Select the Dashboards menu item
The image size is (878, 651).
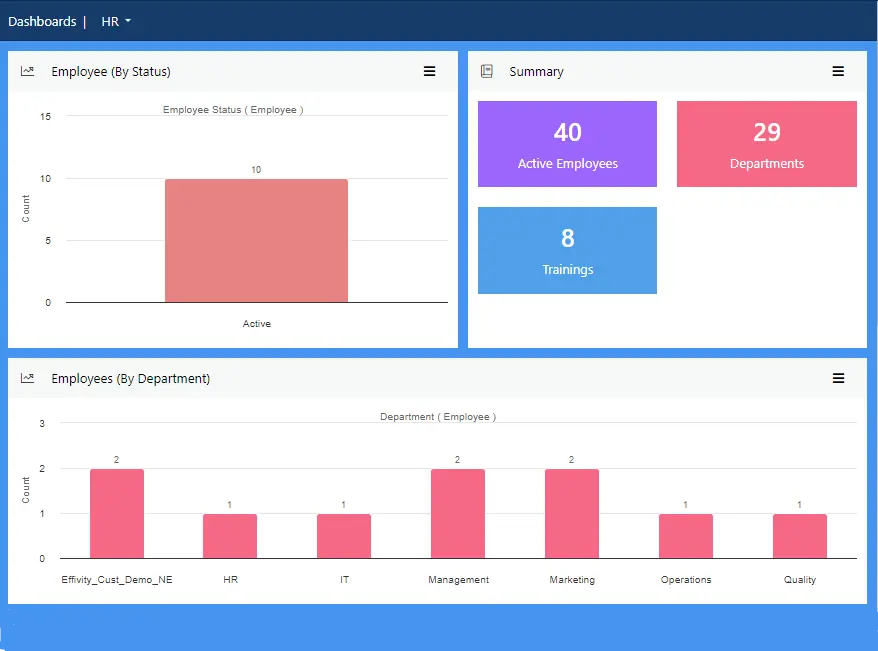(x=42, y=21)
